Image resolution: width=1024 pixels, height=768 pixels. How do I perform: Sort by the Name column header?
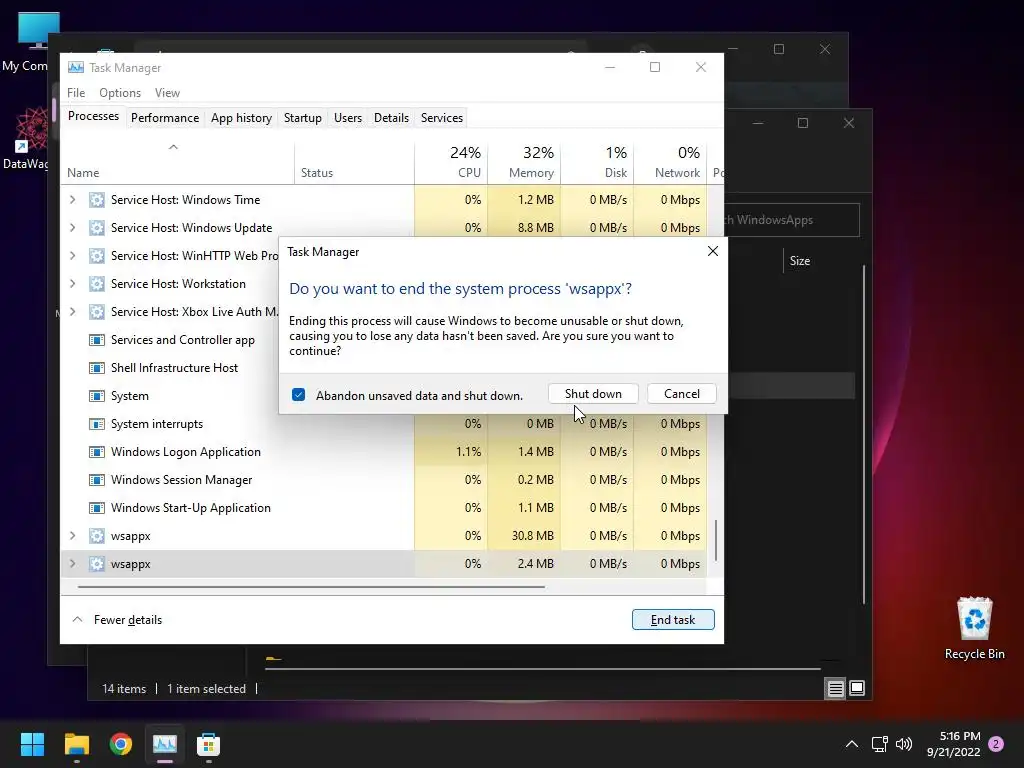(178, 162)
